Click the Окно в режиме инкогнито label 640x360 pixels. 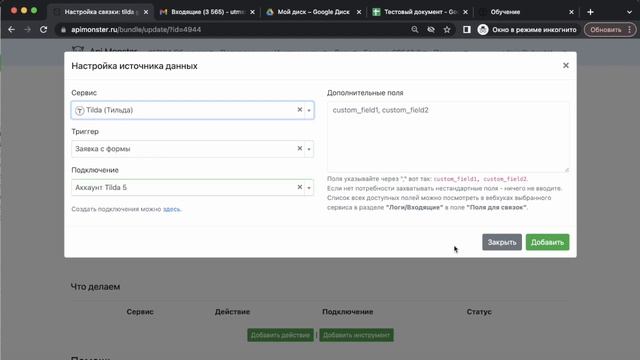[534, 30]
